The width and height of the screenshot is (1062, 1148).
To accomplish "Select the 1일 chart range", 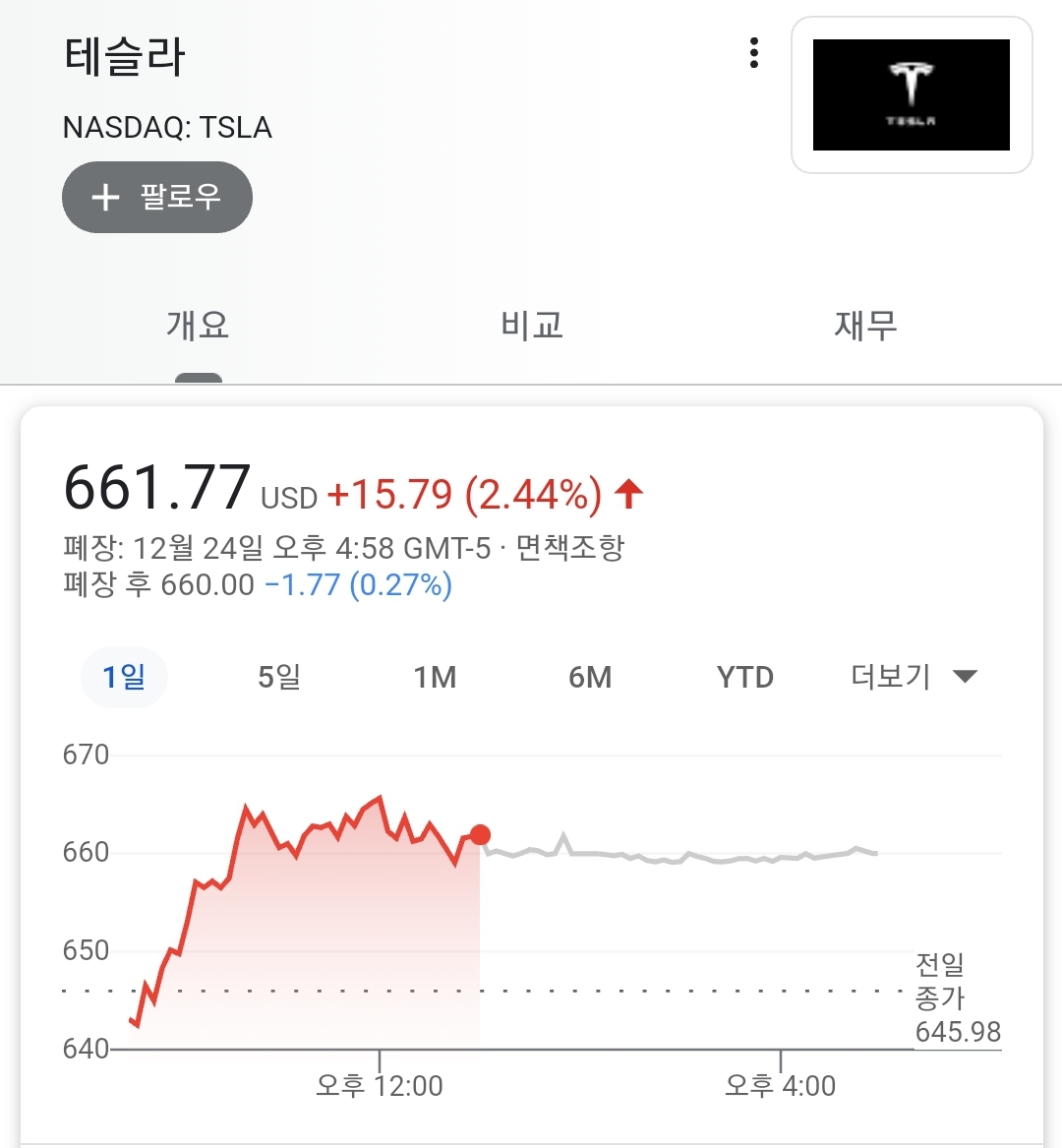I will tap(124, 677).
